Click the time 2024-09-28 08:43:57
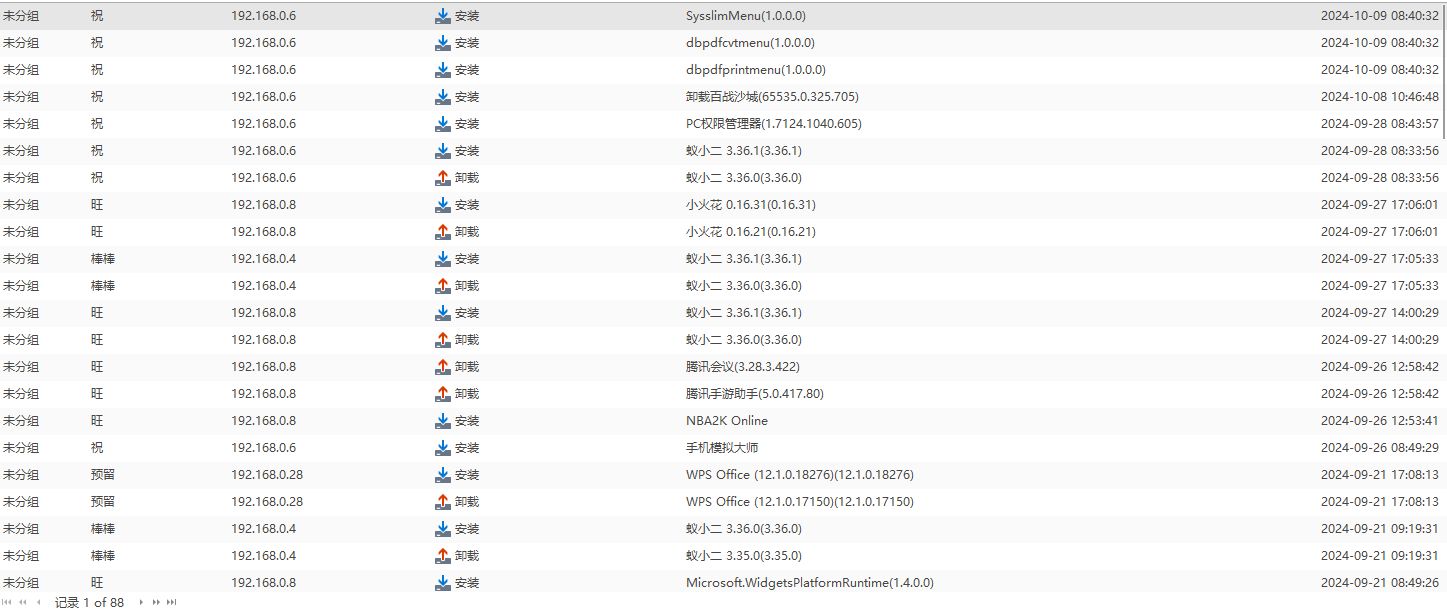 (1380, 124)
